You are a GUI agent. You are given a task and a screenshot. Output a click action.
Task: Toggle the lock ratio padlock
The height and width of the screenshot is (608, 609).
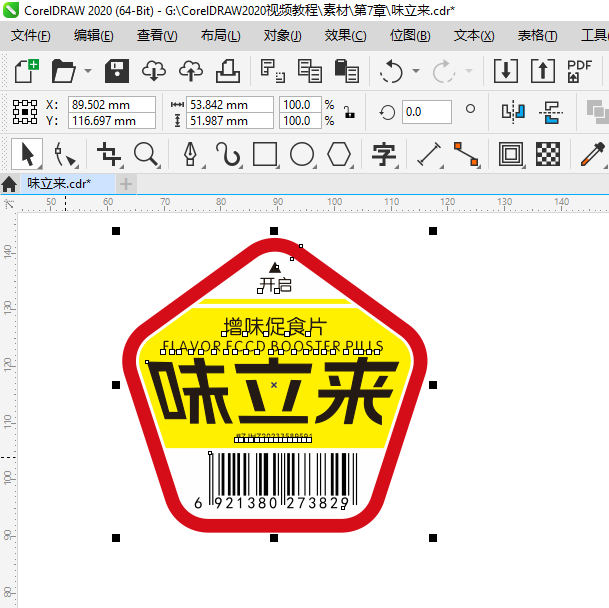click(x=350, y=112)
